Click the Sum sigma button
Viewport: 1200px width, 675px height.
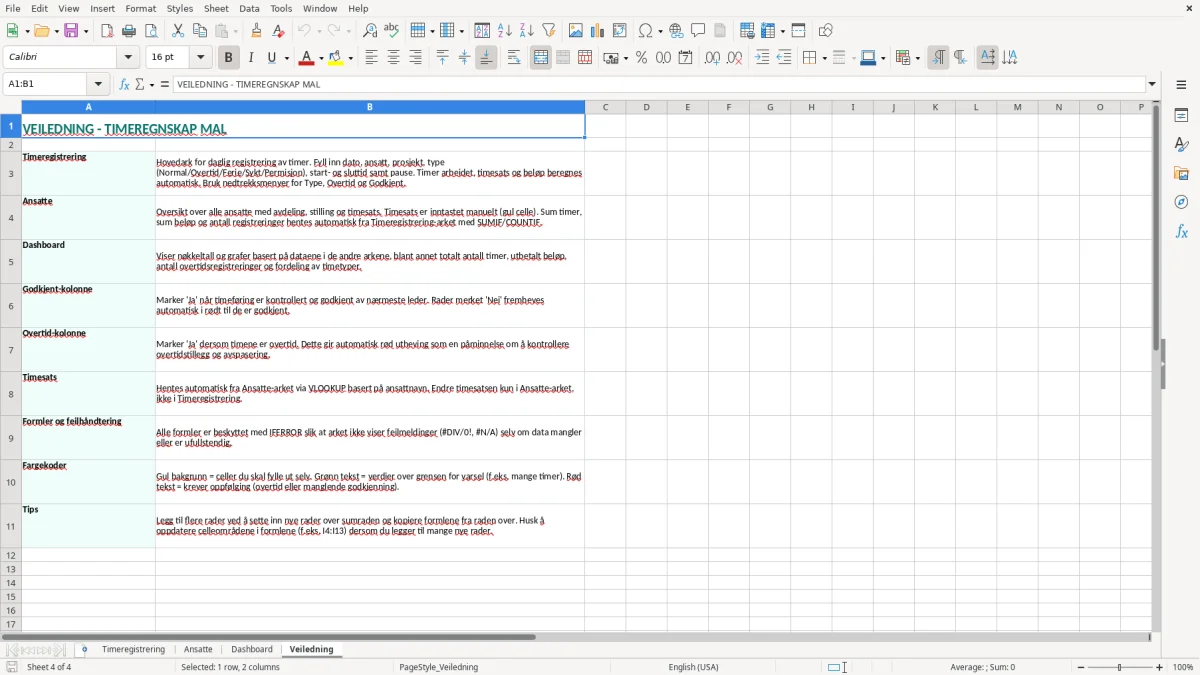141,85
